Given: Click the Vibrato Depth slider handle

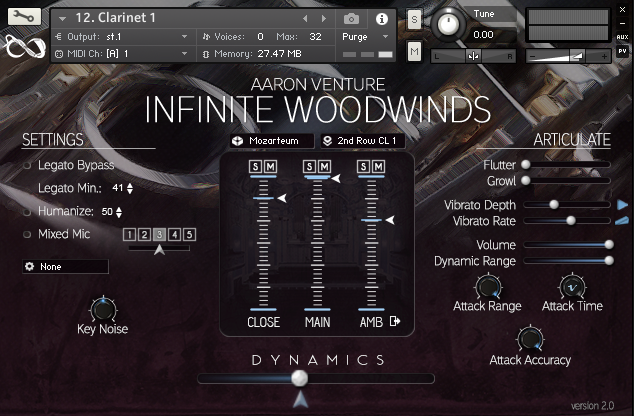Looking at the screenshot, I should (x=555, y=204).
